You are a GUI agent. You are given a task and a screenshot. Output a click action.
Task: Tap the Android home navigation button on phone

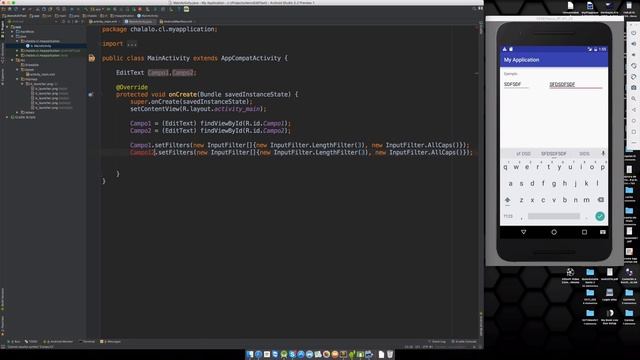[x=554, y=232]
